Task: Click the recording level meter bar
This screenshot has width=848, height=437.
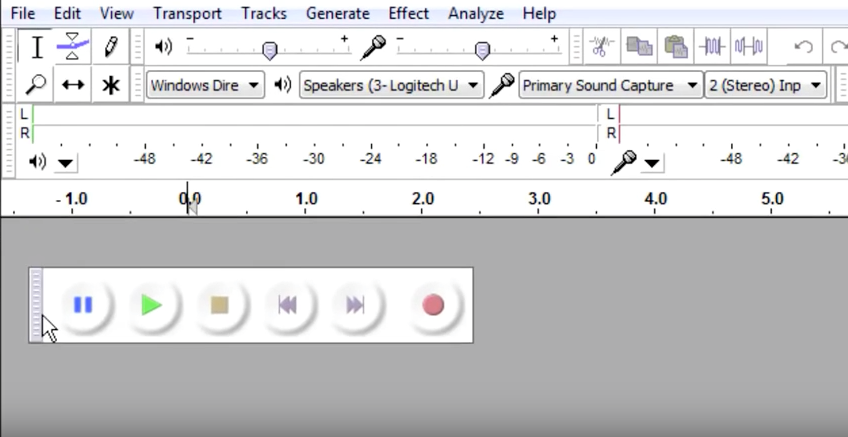Action: (733, 124)
